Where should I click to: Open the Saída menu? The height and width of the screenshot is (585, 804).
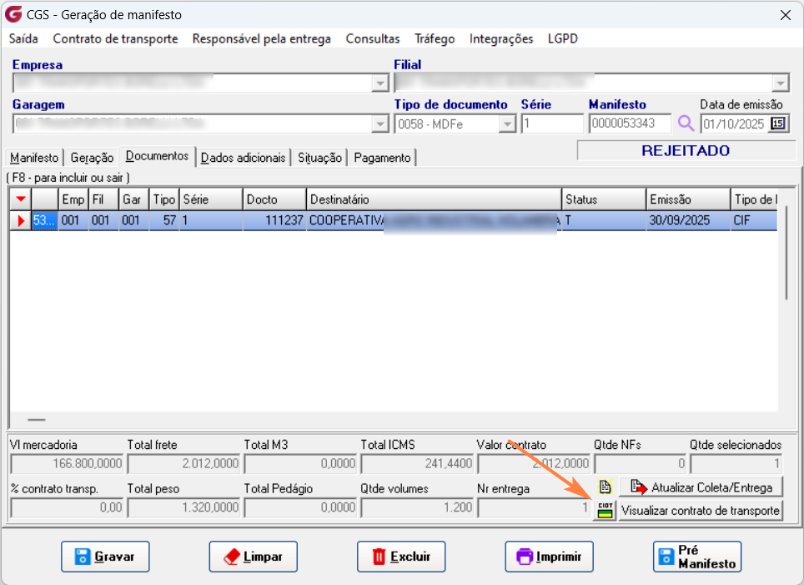(x=24, y=39)
